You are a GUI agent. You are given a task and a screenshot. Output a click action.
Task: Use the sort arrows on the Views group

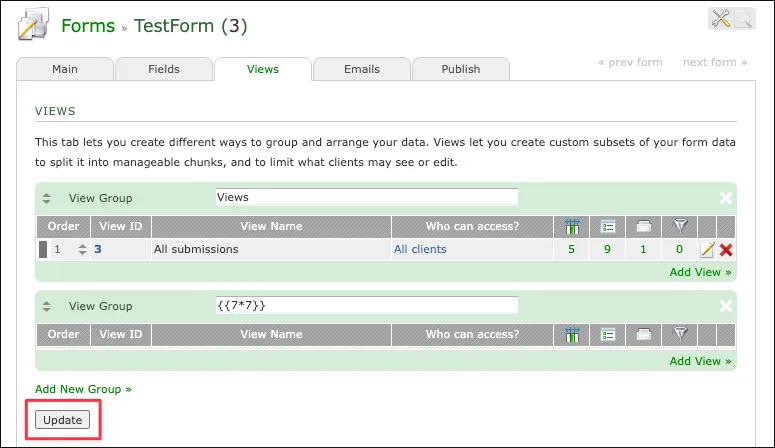(x=46, y=198)
